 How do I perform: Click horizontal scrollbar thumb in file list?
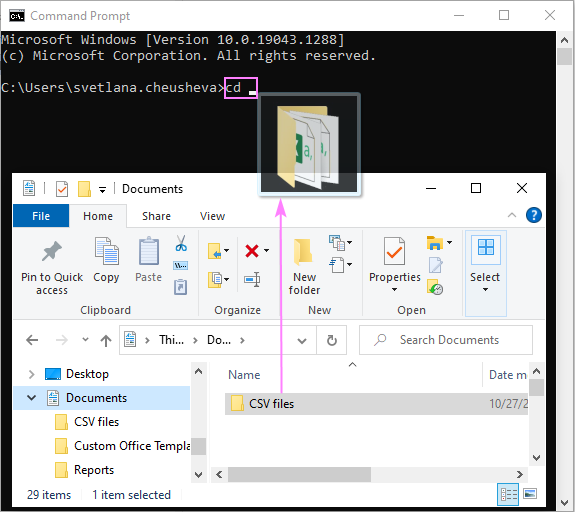click(x=299, y=475)
